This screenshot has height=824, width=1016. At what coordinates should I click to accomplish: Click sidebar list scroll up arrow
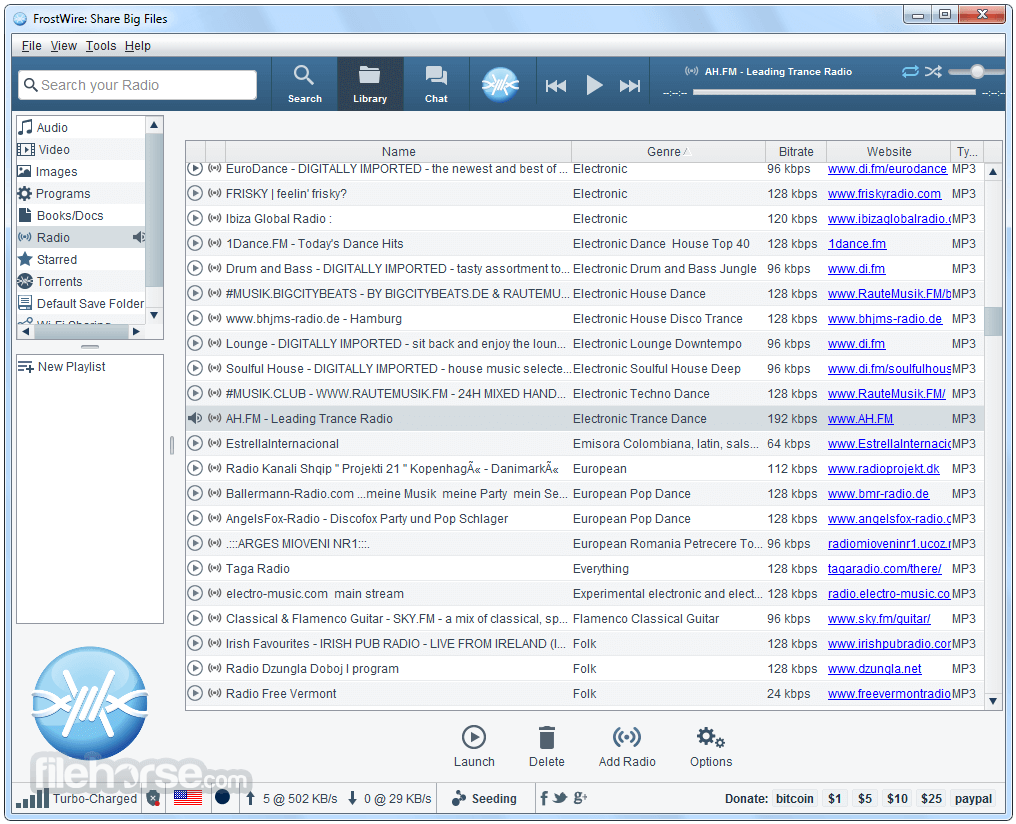[x=154, y=124]
